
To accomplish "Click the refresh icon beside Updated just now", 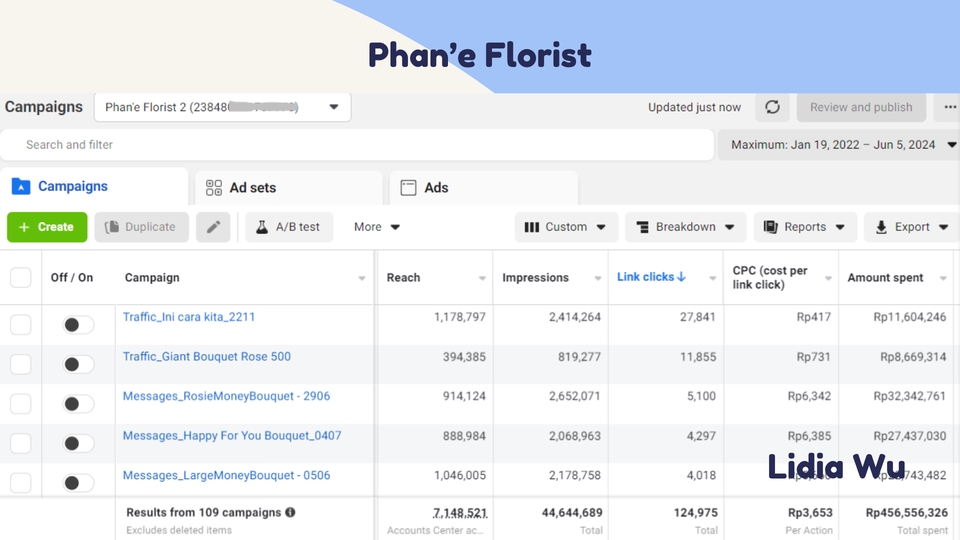I will click(x=772, y=107).
